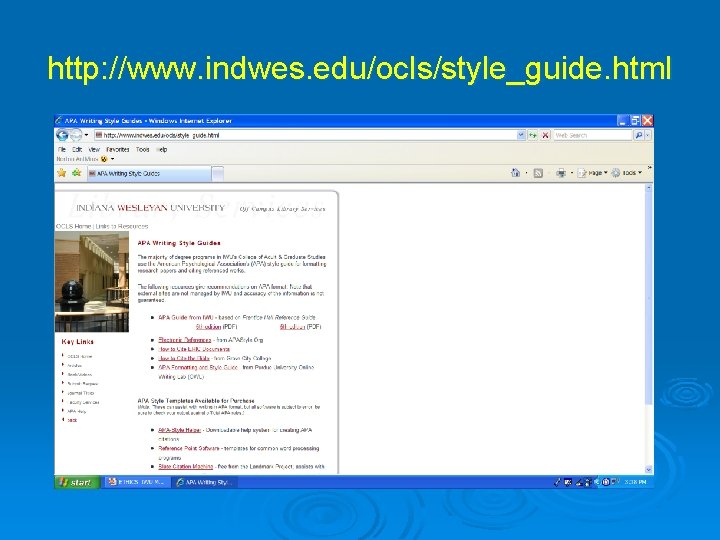720x540 pixels.
Task: Open the Tools gear dropdown in command bar
Action: click(626, 173)
